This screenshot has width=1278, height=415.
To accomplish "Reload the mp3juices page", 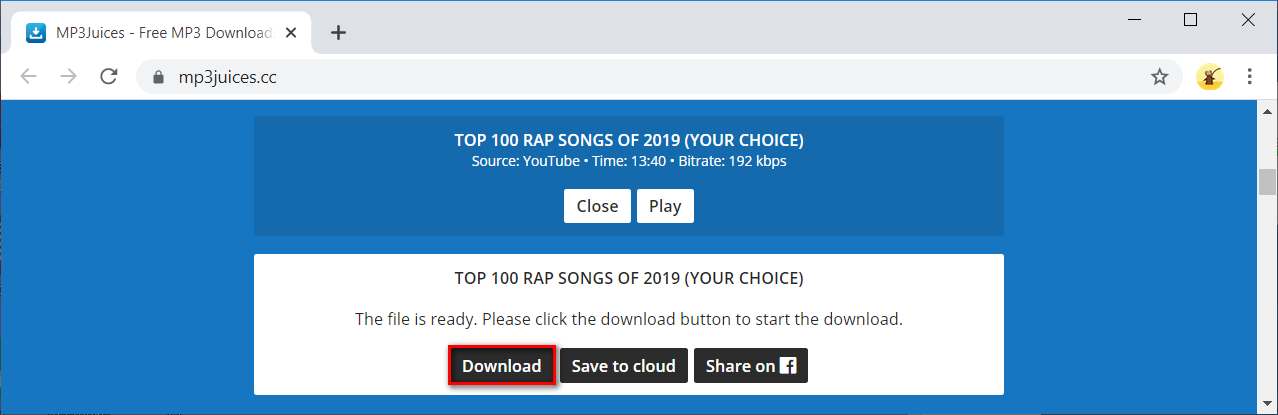I will pyautogui.click(x=109, y=77).
